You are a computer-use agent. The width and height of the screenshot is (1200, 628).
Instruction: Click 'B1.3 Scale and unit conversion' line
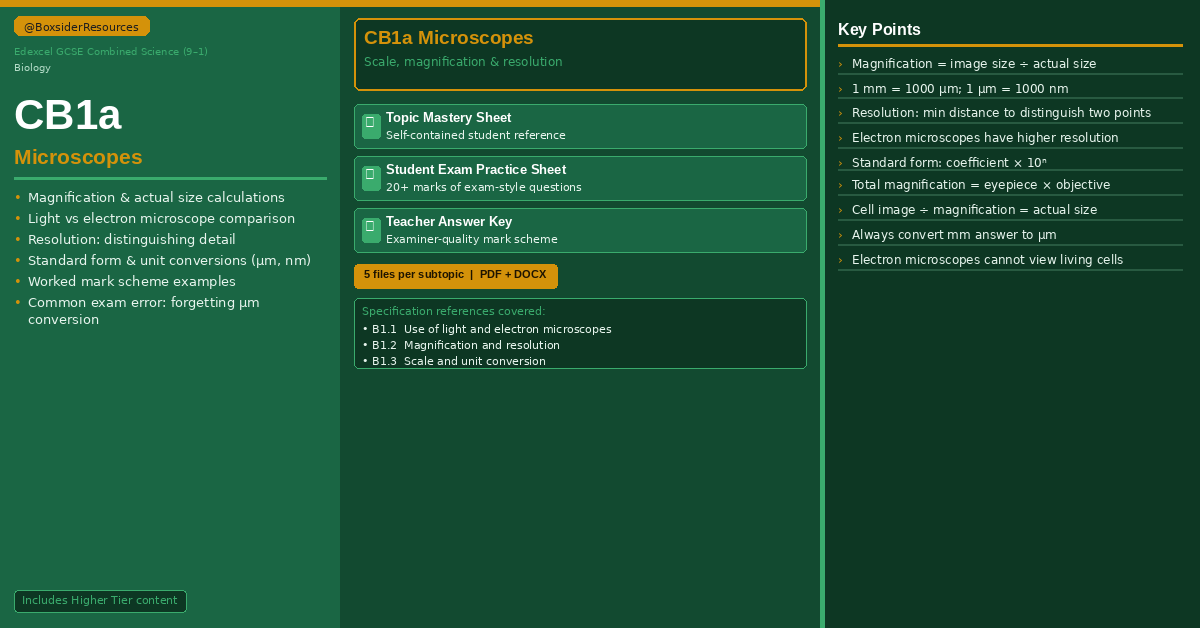click(459, 361)
